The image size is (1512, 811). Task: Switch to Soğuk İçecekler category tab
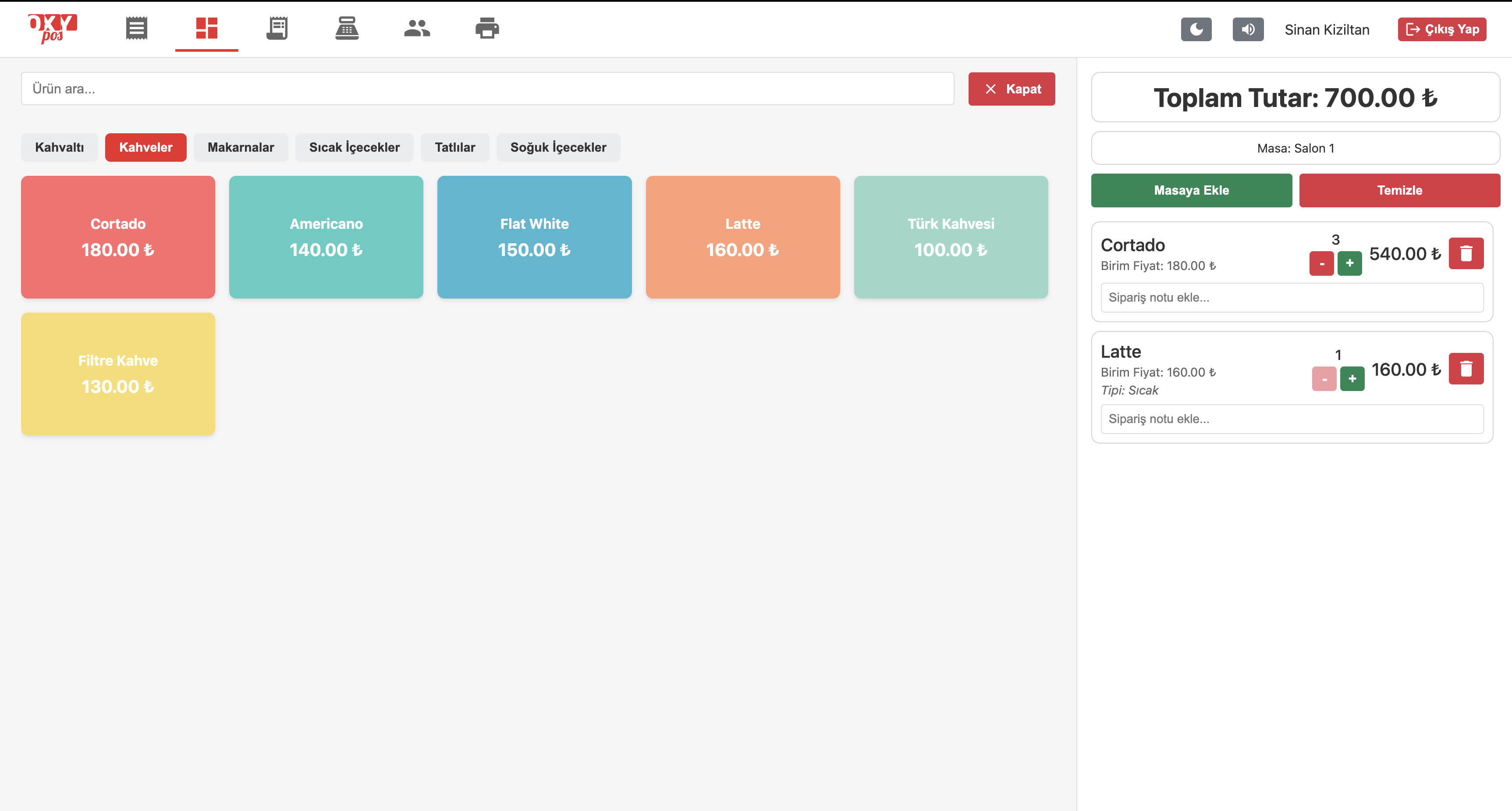point(557,147)
